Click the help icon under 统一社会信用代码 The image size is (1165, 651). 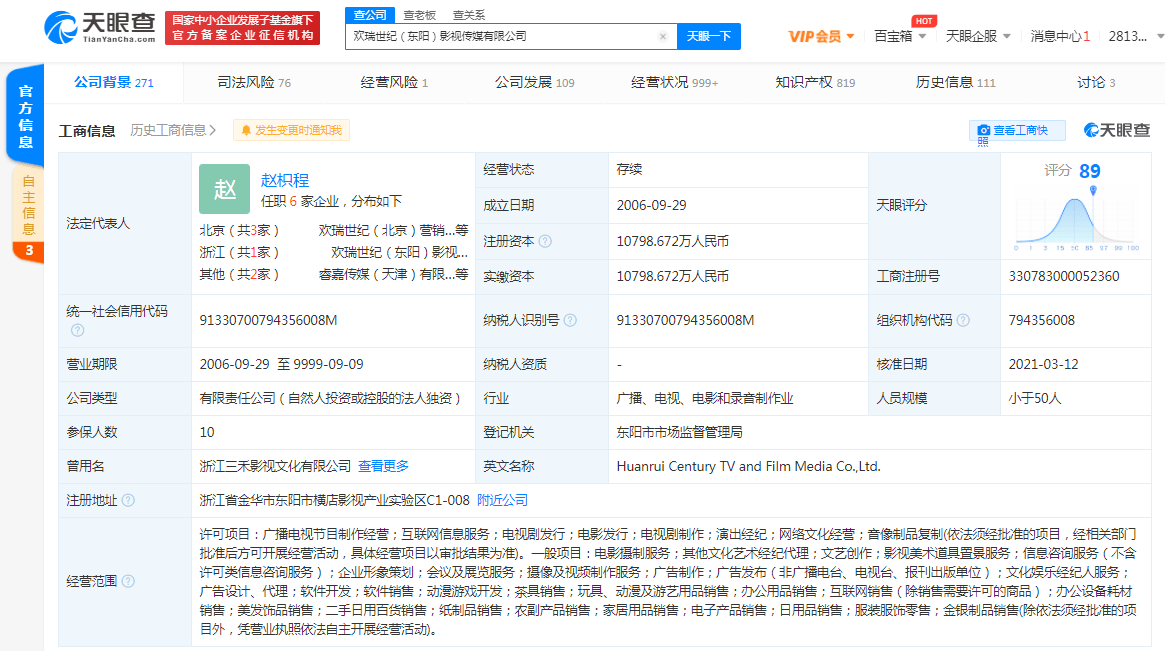point(77,331)
